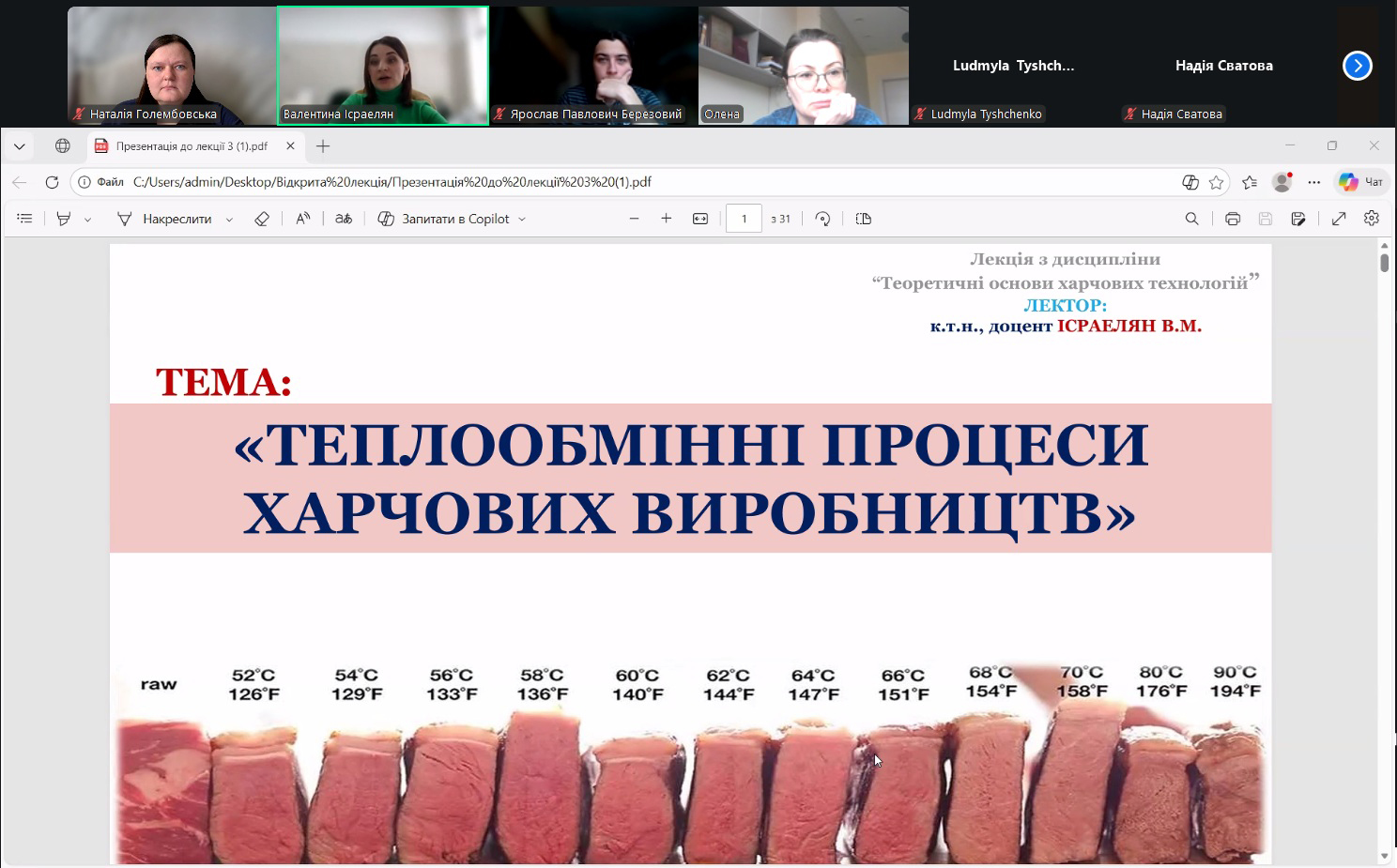The height and width of the screenshot is (868, 1397).
Task: Expand the Copilot options dropdown arrow
Action: click(522, 220)
